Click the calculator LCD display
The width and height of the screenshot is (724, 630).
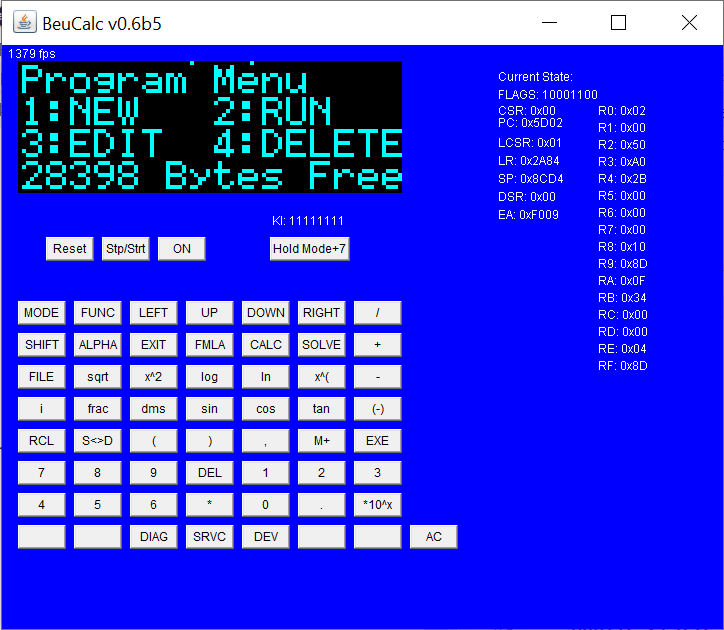[x=210, y=127]
